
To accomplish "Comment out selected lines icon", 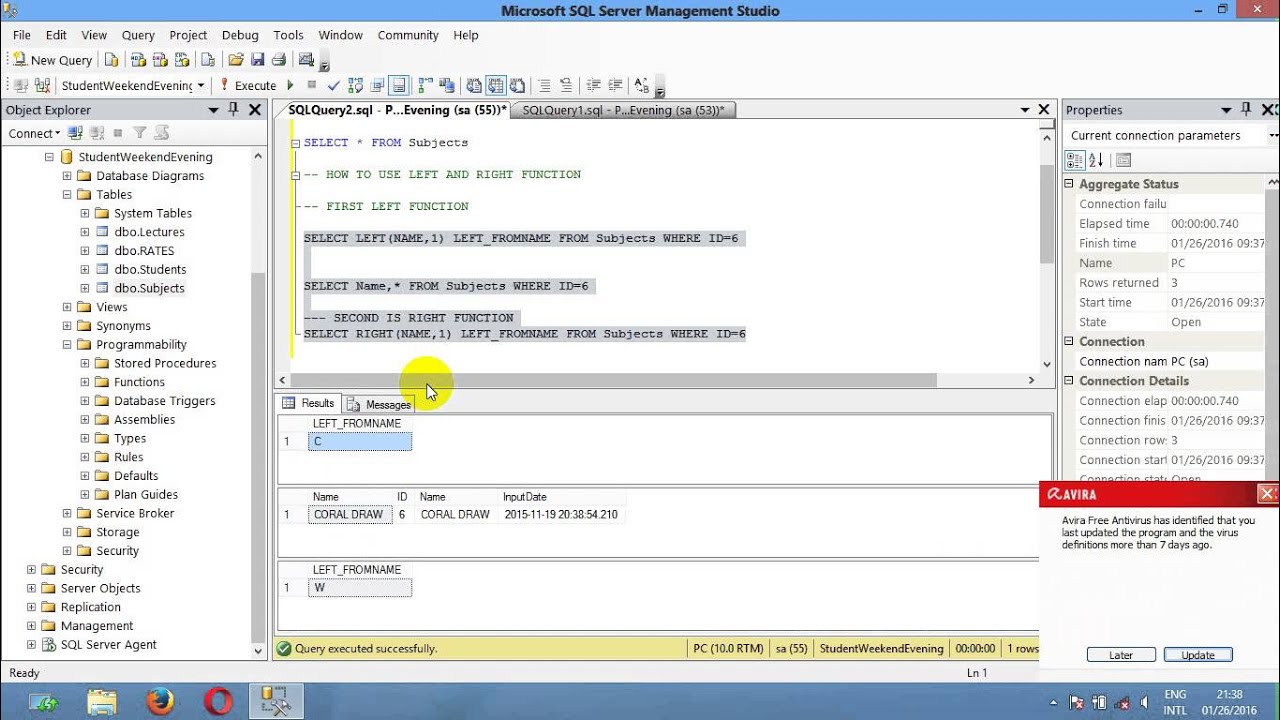I will click(543, 86).
